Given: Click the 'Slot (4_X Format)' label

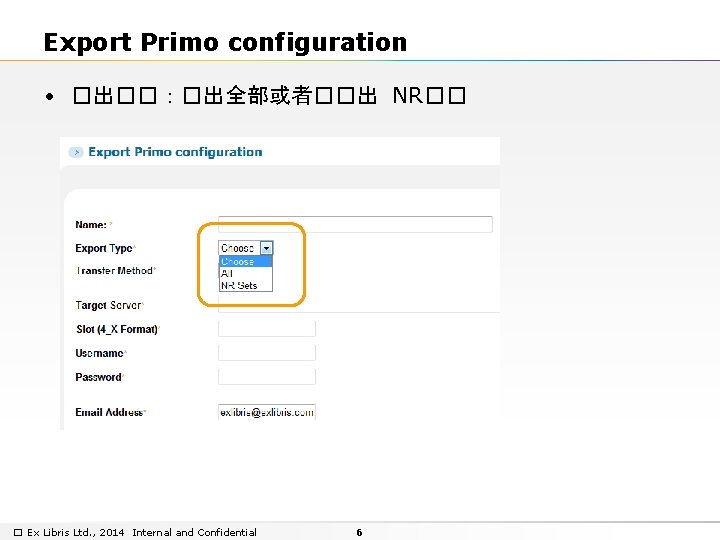Looking at the screenshot, I should [117, 329].
